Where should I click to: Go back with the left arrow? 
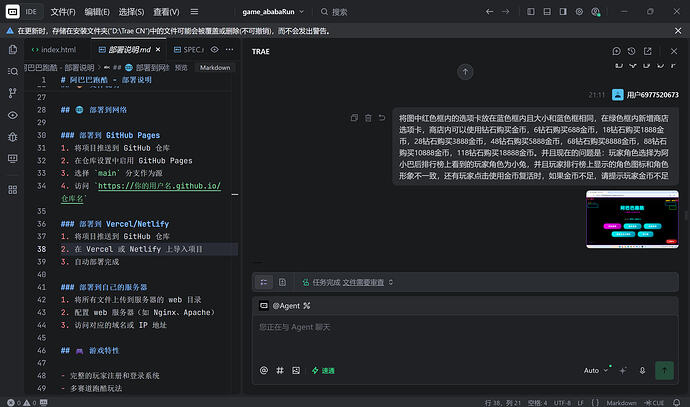489,12
